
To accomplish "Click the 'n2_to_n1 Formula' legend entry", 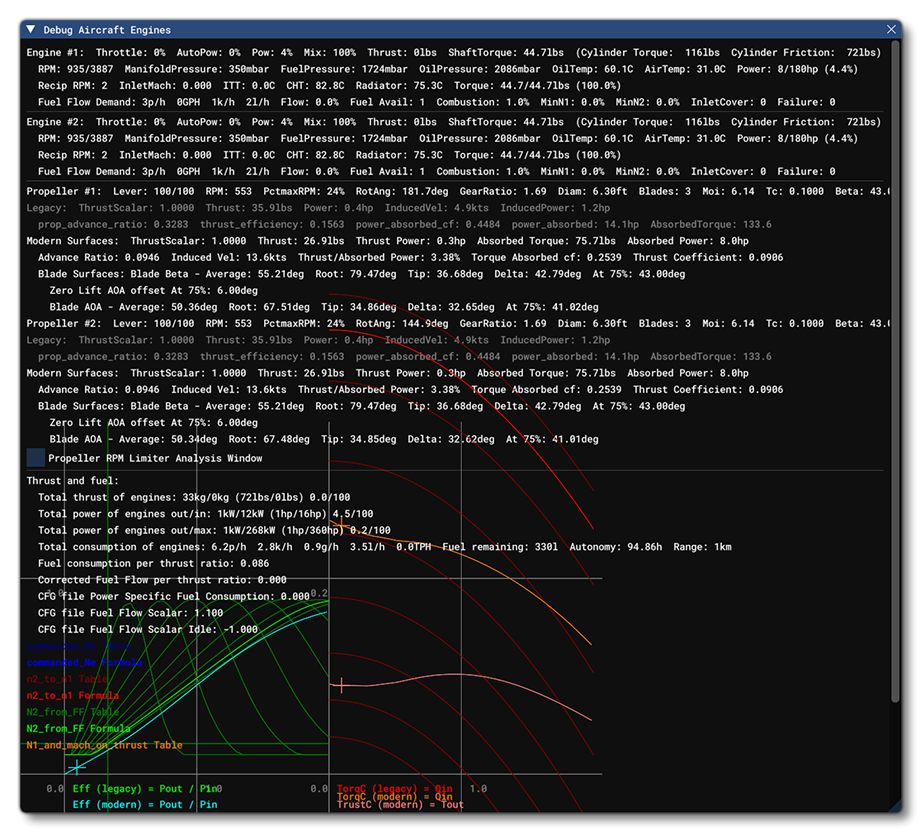I will coord(72,695).
